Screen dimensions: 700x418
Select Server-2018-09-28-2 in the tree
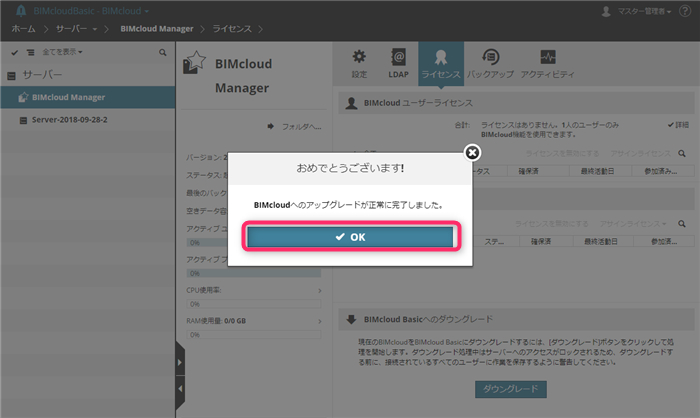pyautogui.click(x=88, y=120)
